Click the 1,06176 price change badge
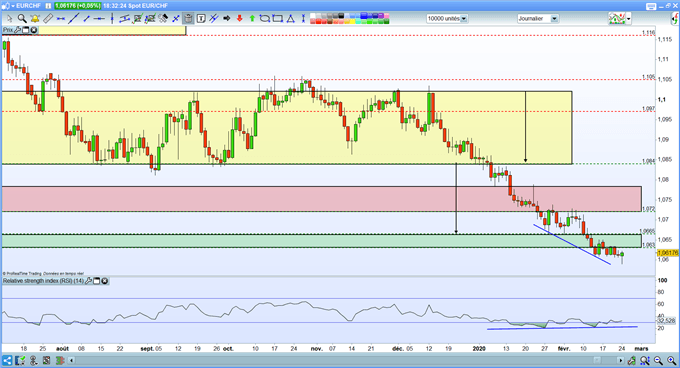Image resolution: width=680 pixels, height=368 pixels. pyautogui.click(x=78, y=6)
